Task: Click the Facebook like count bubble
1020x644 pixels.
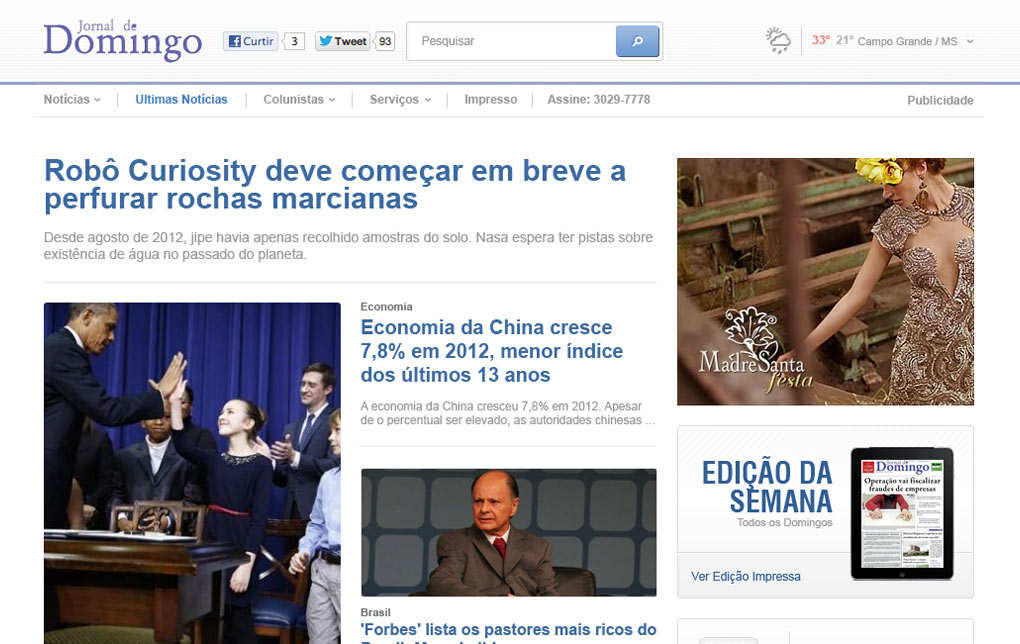Action: (x=294, y=41)
